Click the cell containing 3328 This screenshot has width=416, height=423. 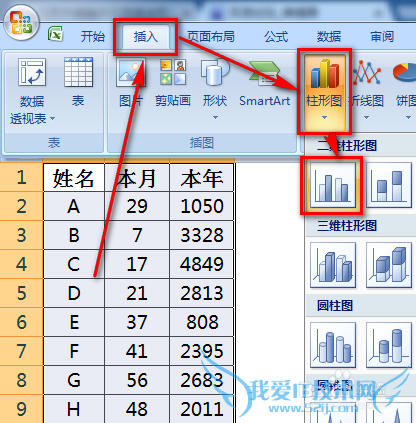[x=202, y=235]
